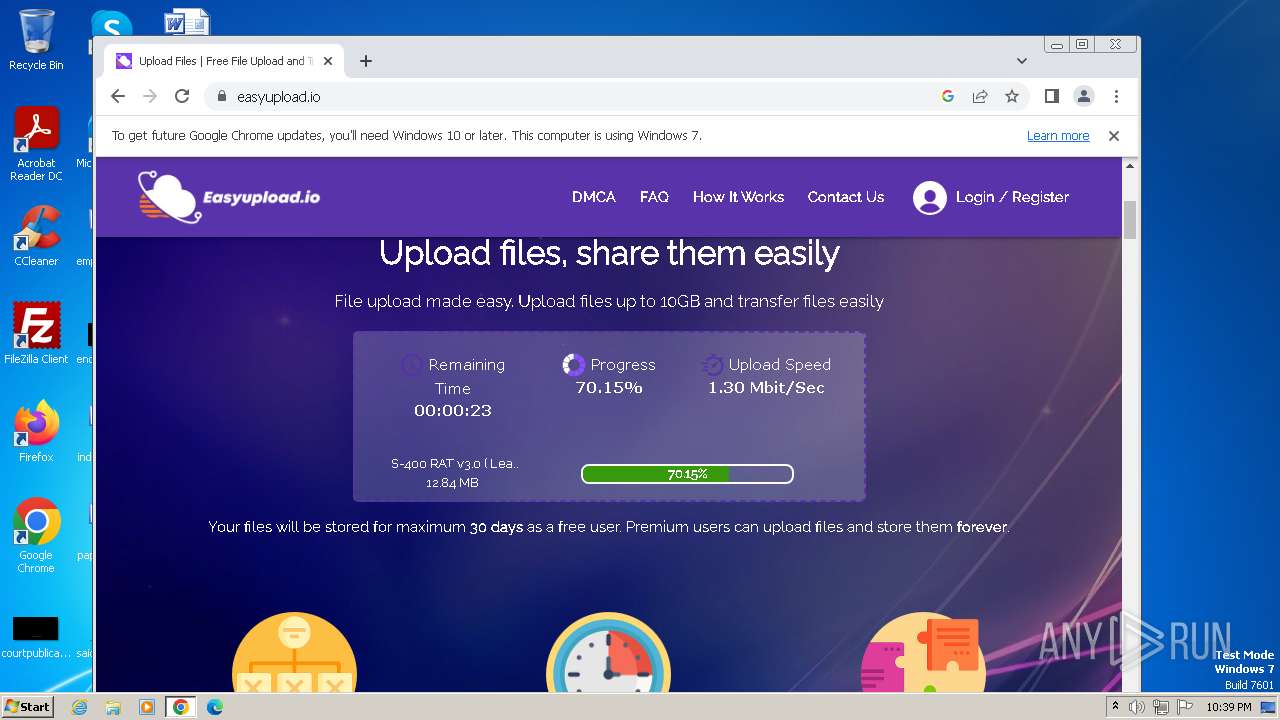The image size is (1280, 720).
Task: Open Acrobat Reader DC desktop shortcut
Action: 36,145
